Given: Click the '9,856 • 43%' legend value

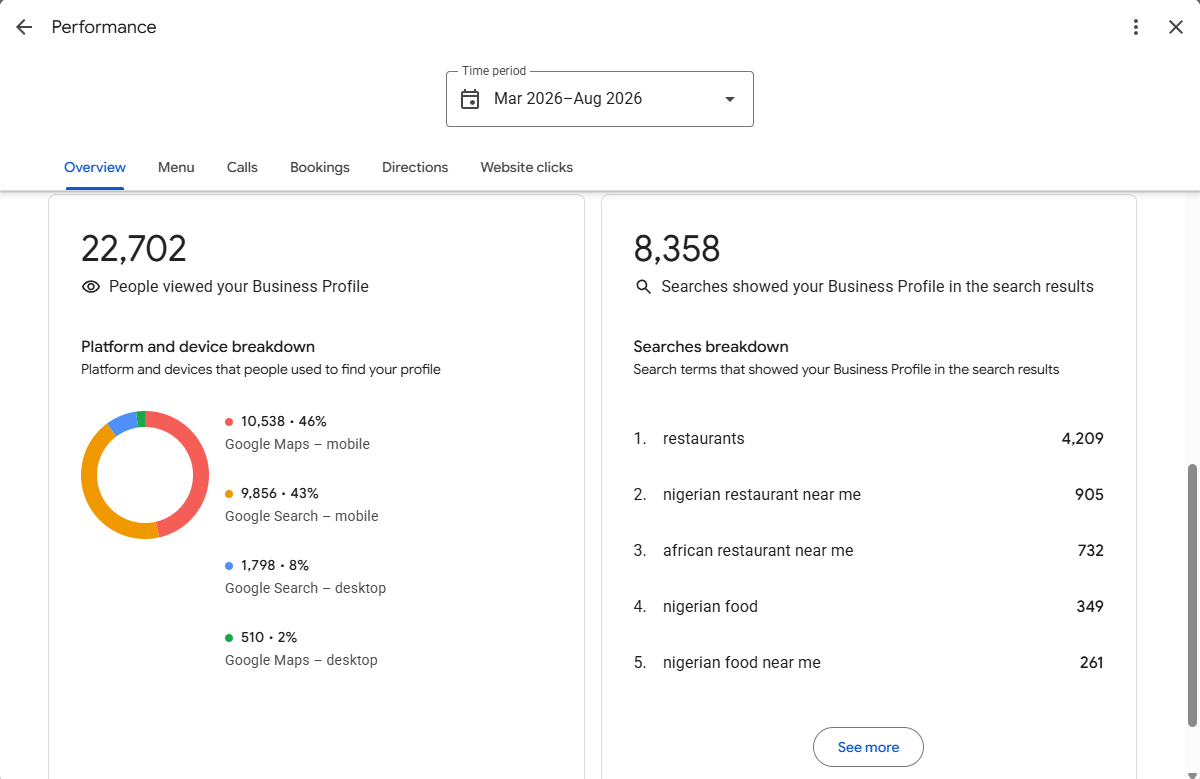Looking at the screenshot, I should 280,494.
